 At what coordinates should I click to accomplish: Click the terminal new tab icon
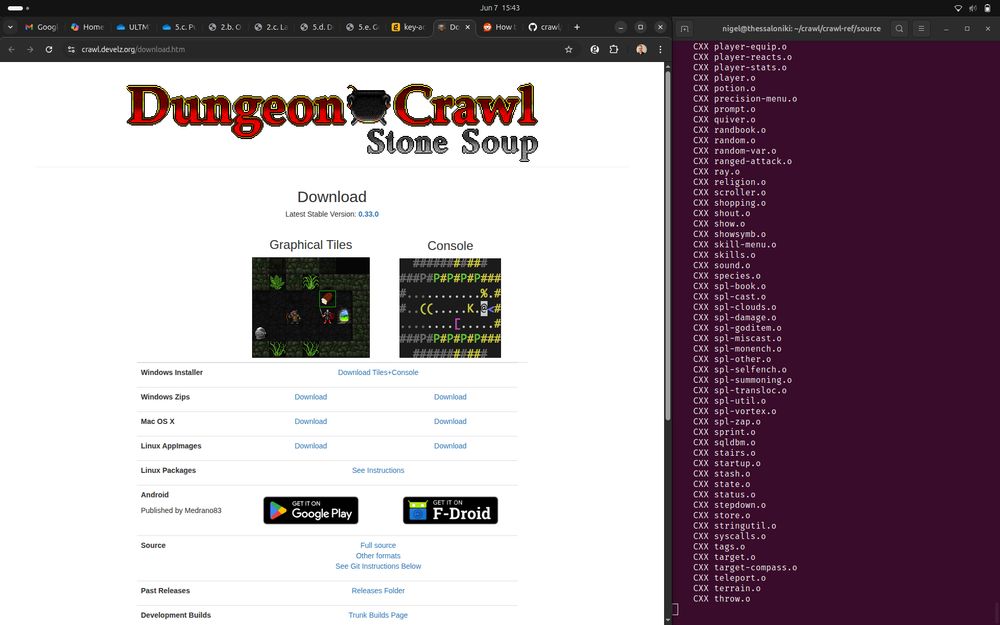click(684, 28)
